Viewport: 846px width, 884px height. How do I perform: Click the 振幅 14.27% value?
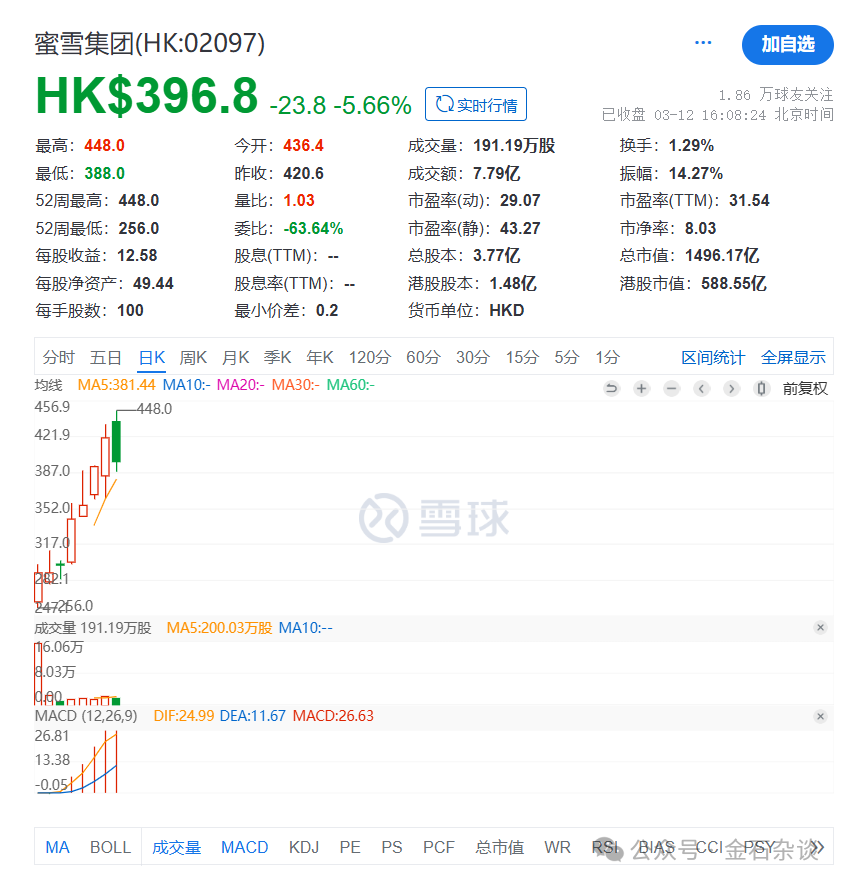(696, 173)
